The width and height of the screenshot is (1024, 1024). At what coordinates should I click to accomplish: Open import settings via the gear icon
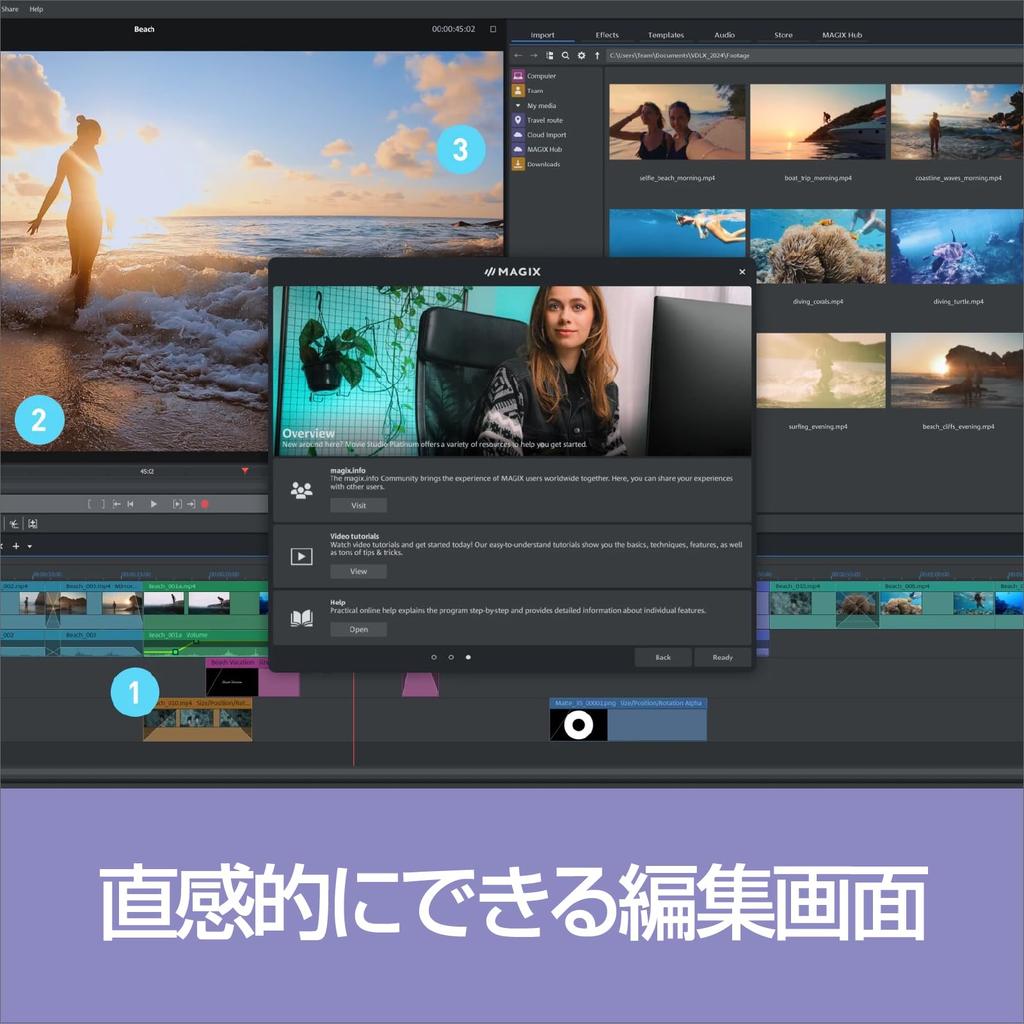pyautogui.click(x=581, y=56)
